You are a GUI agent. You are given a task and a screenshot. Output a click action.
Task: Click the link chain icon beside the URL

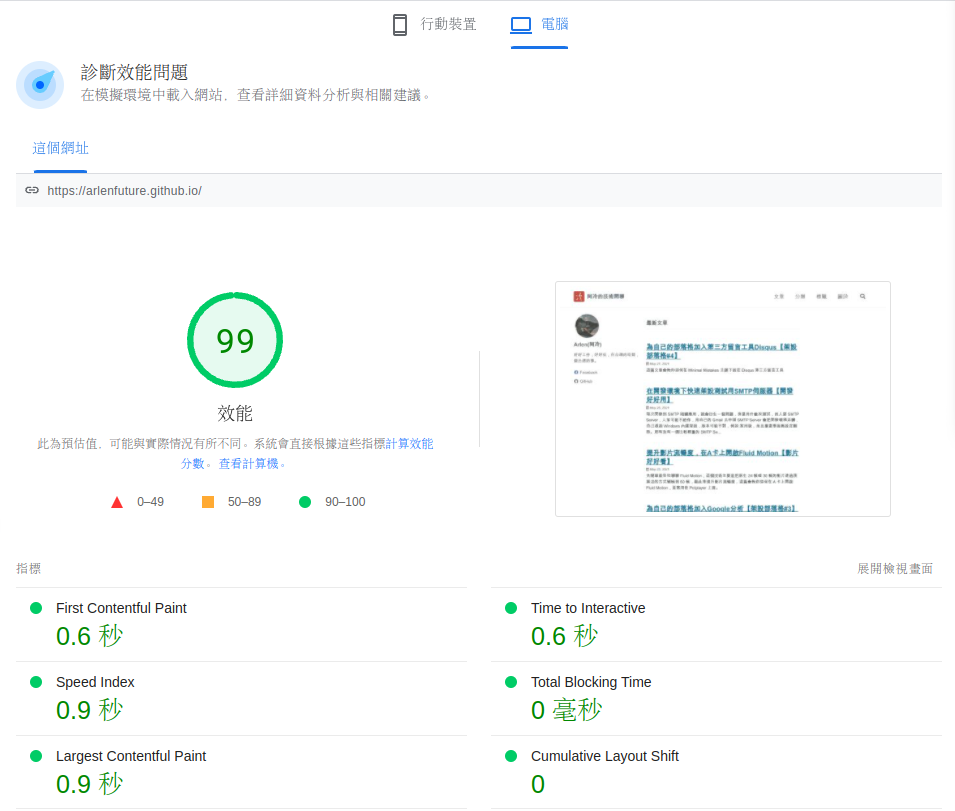pyautogui.click(x=35, y=190)
